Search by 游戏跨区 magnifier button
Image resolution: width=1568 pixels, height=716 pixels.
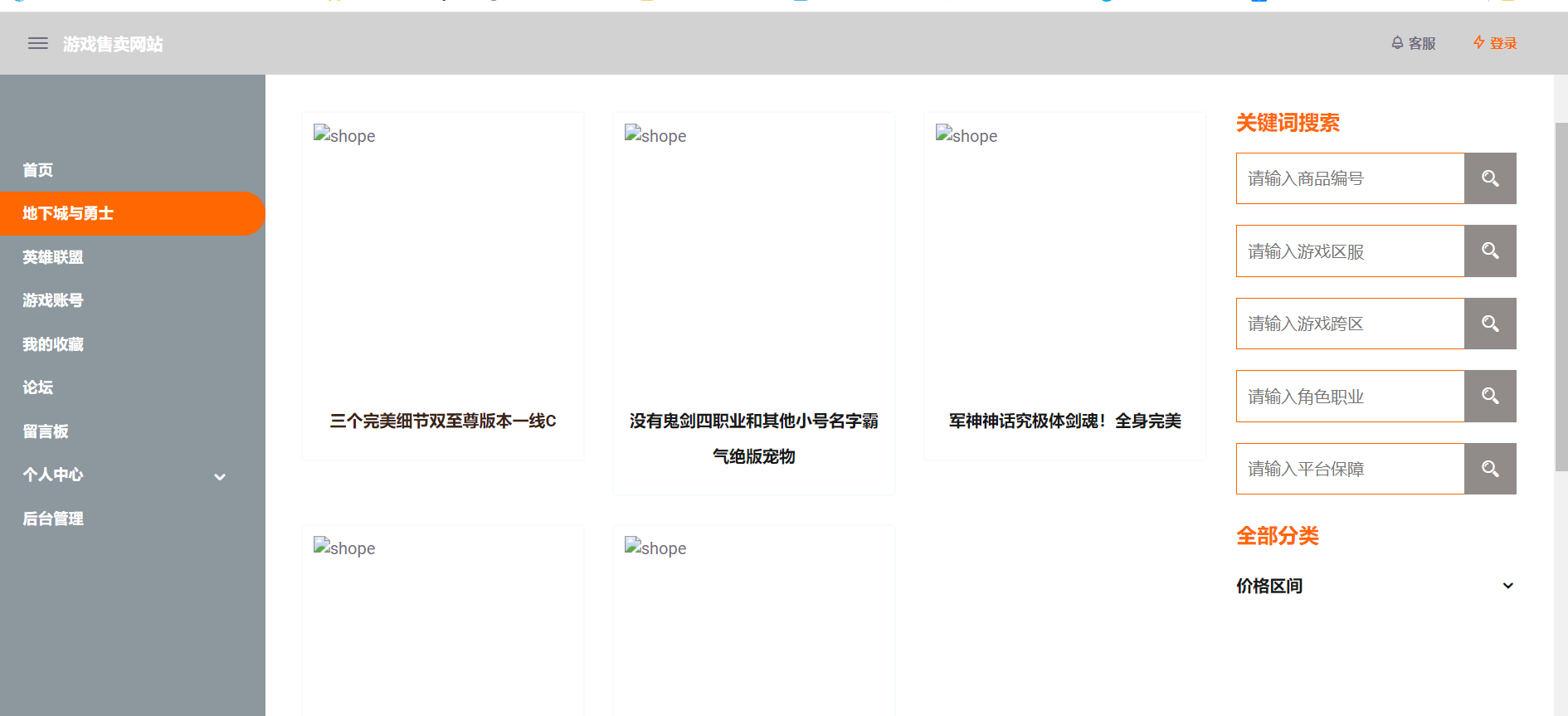1490,324
